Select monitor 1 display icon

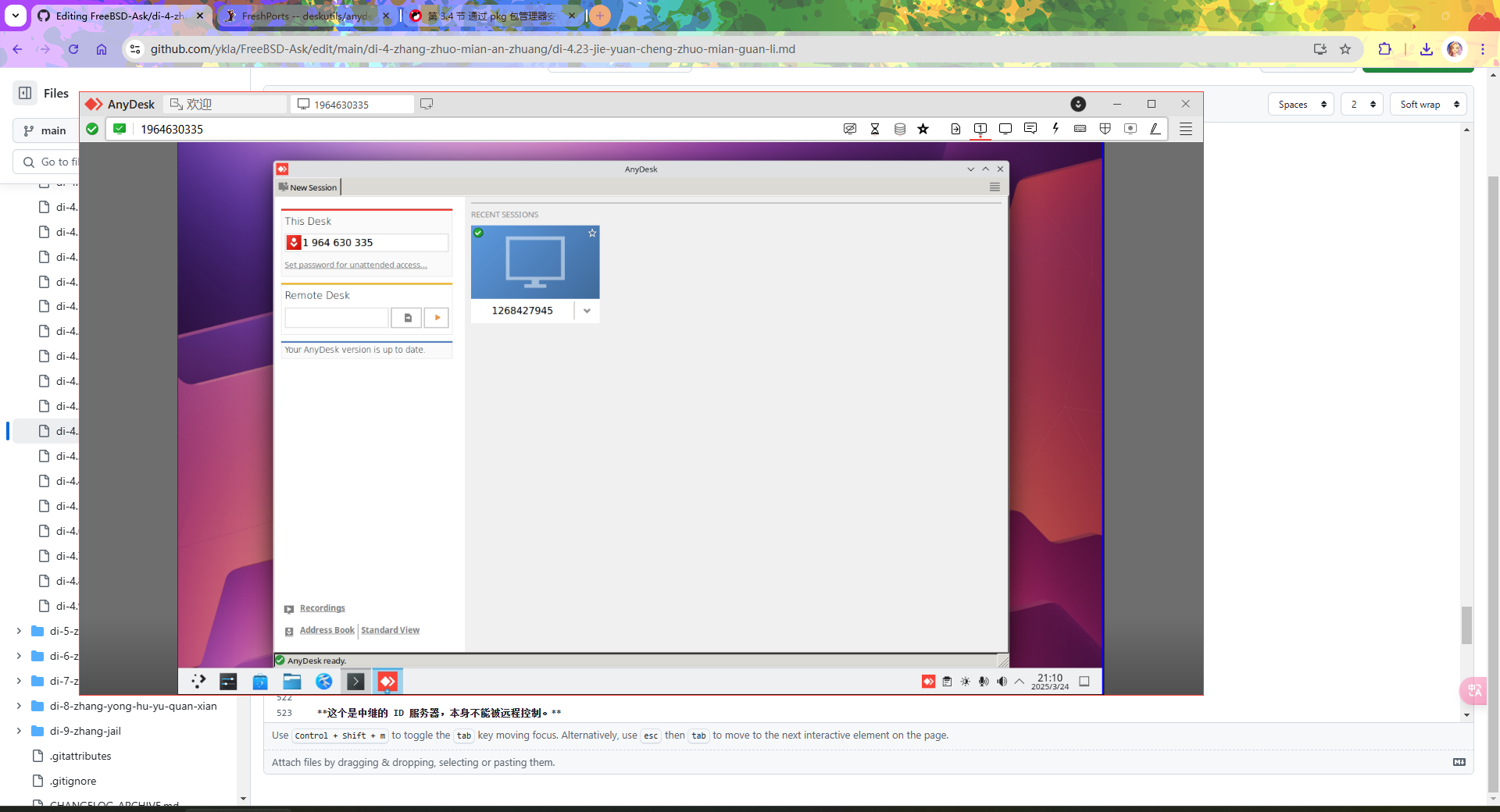[x=980, y=129]
